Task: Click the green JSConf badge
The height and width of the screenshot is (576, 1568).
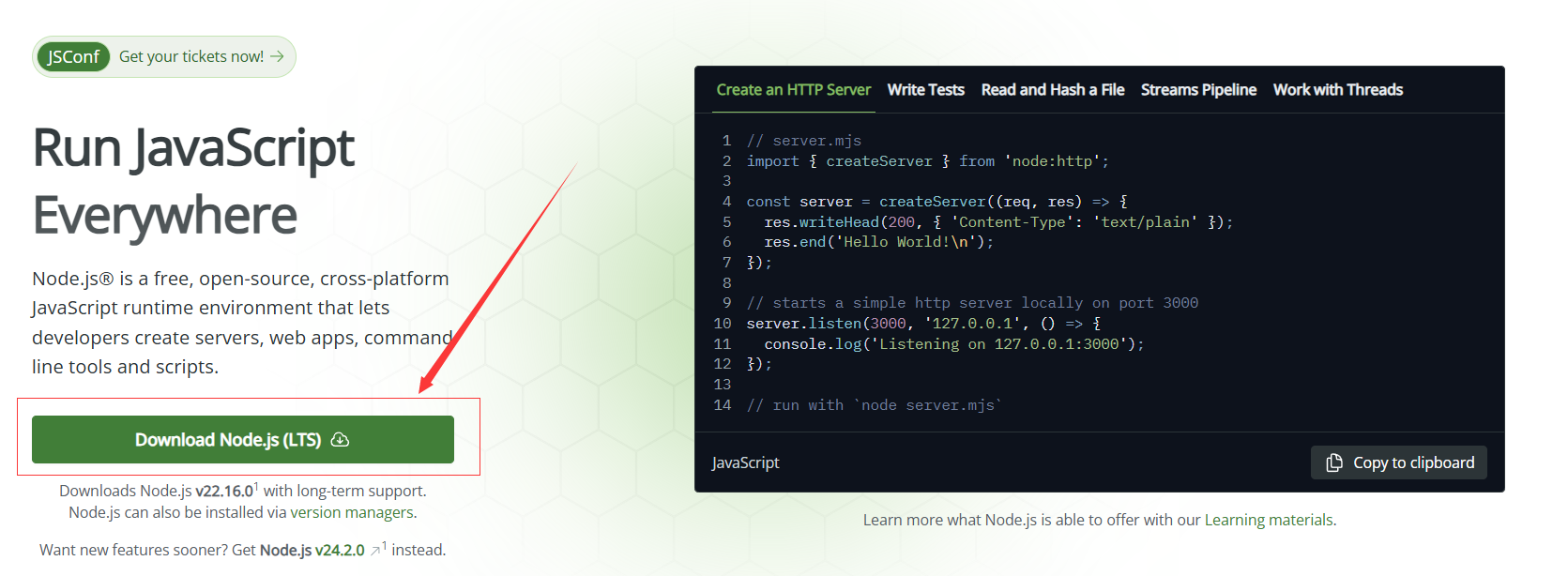Action: tap(73, 57)
